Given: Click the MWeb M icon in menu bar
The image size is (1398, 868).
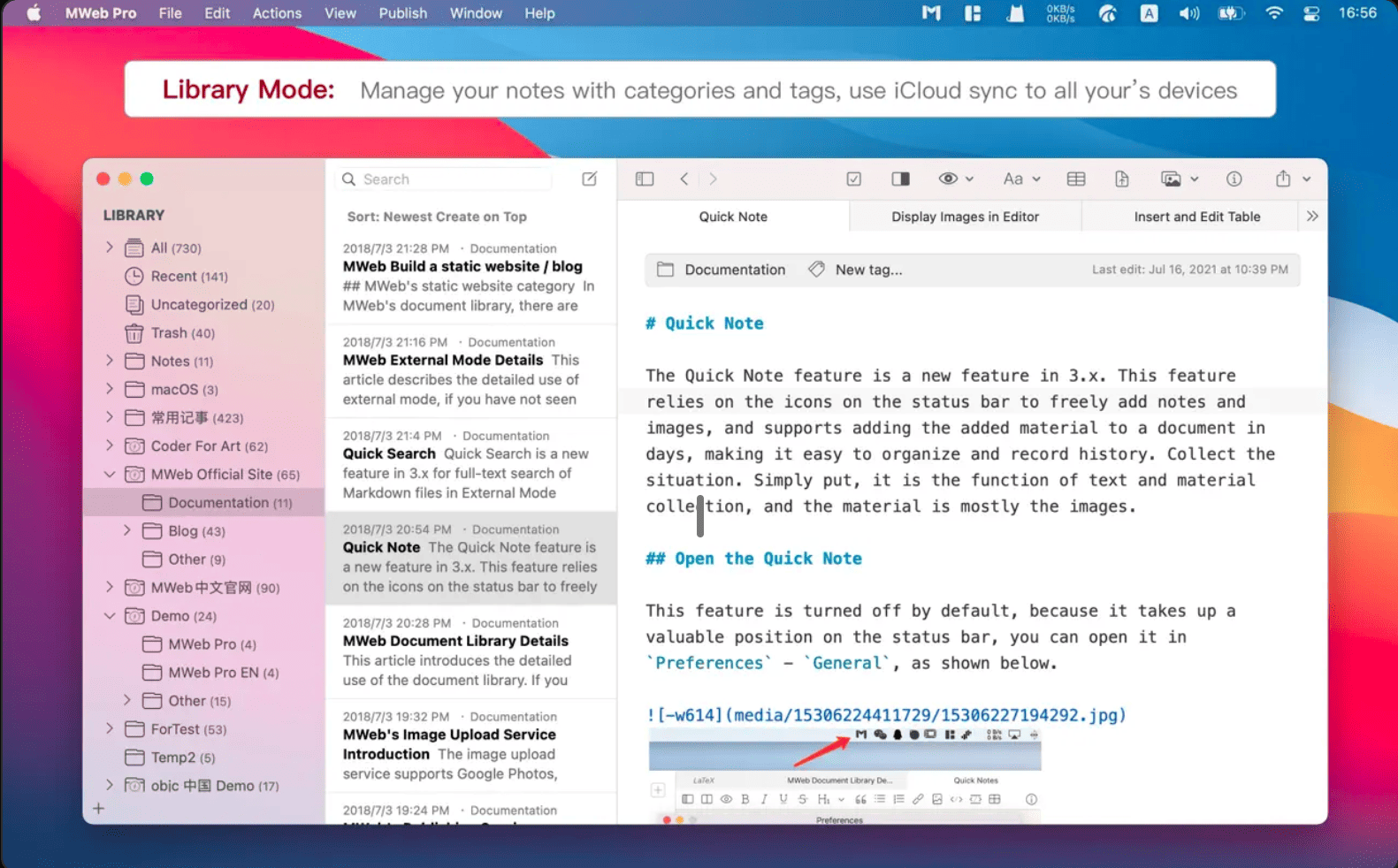Looking at the screenshot, I should coord(931,13).
